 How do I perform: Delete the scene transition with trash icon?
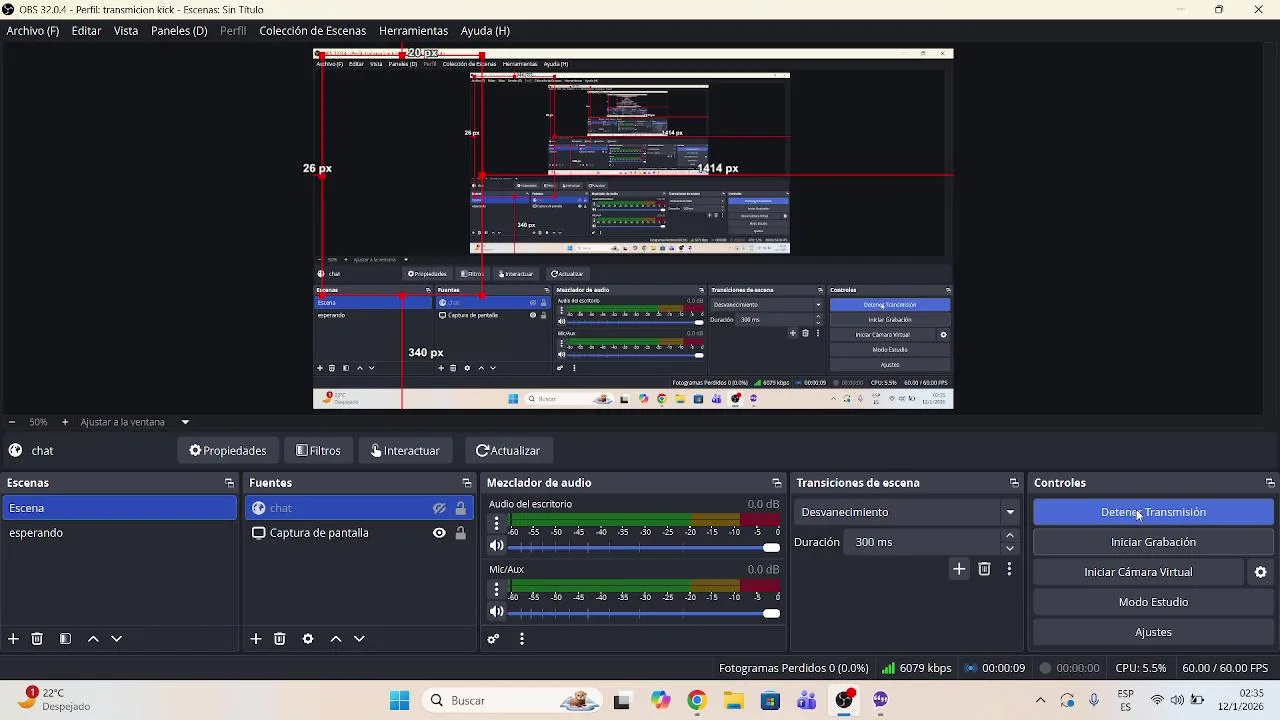tap(985, 569)
